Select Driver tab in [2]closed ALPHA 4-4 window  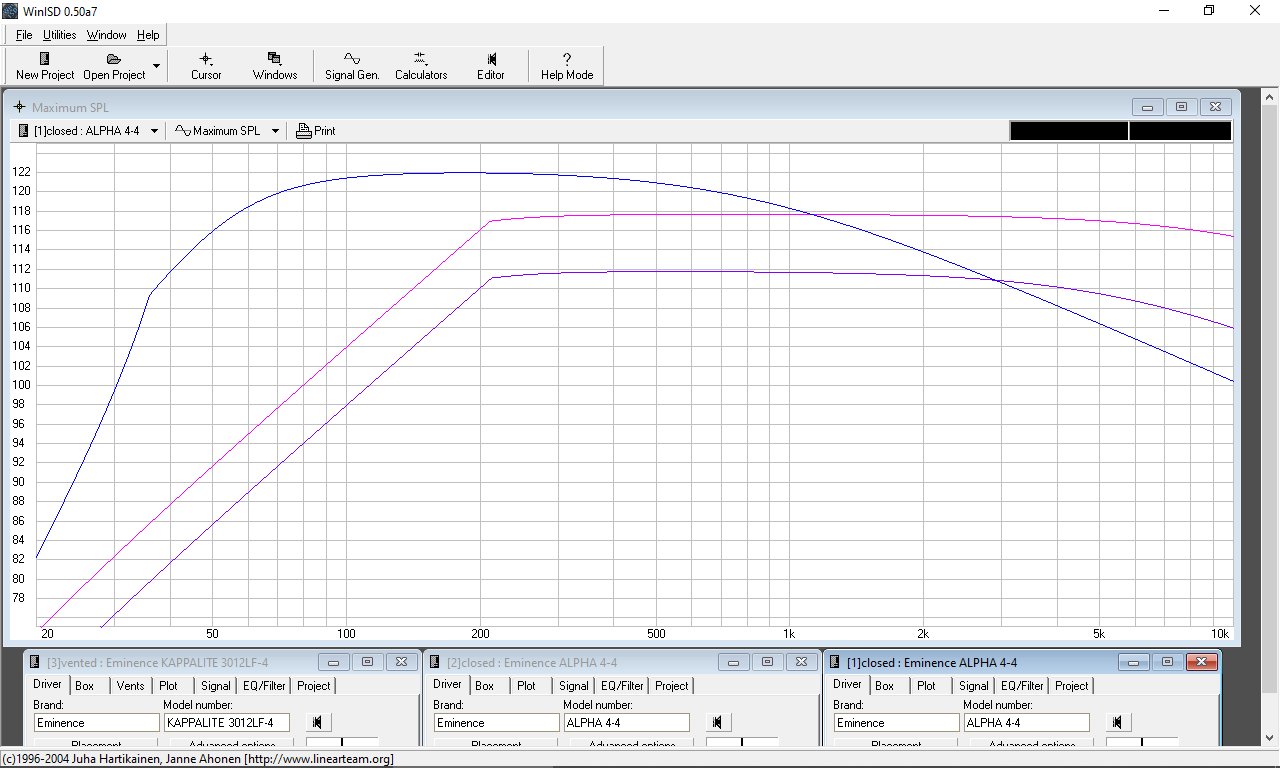[447, 685]
